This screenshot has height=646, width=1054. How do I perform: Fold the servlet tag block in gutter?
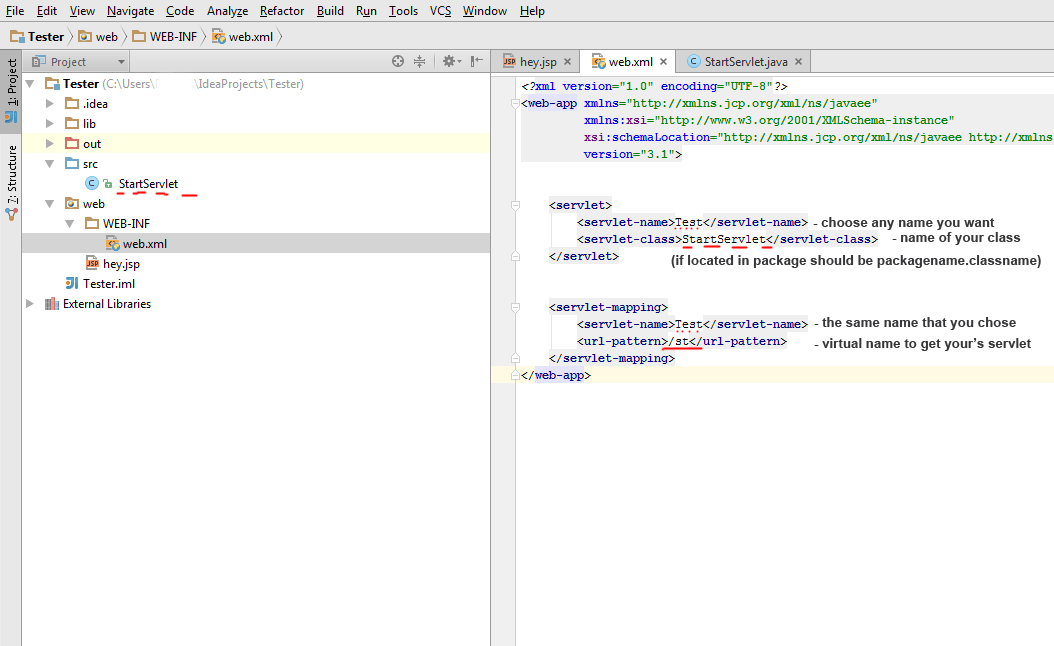(516, 205)
